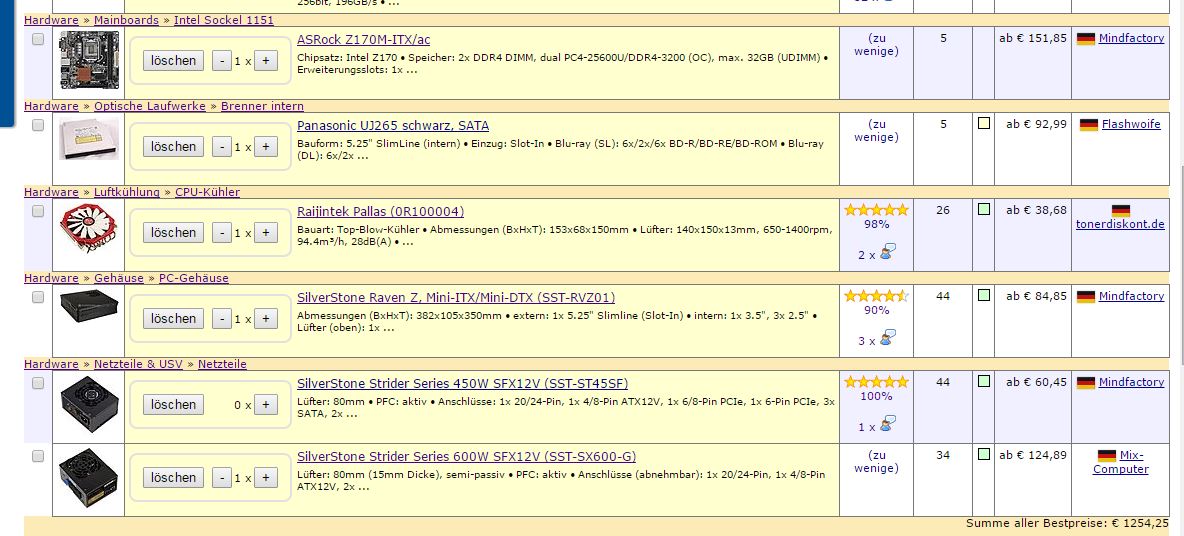Decrease quantity of ASRock Z170M-ITX/ac
The image size is (1184, 536).
pyautogui.click(x=222, y=60)
